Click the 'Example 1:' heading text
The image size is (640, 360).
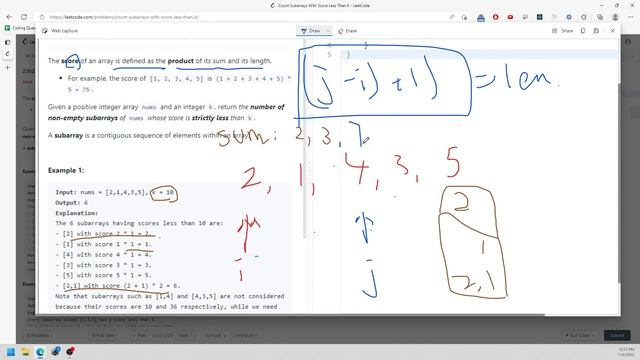(x=66, y=170)
